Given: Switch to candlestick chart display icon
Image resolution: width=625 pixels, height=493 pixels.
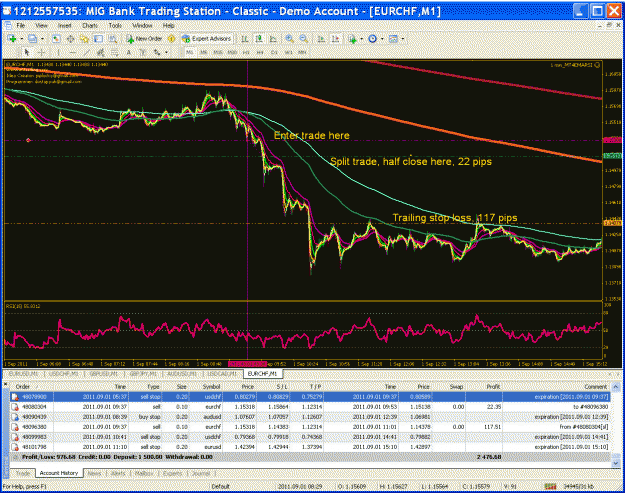Looking at the screenshot, I should point(259,39).
